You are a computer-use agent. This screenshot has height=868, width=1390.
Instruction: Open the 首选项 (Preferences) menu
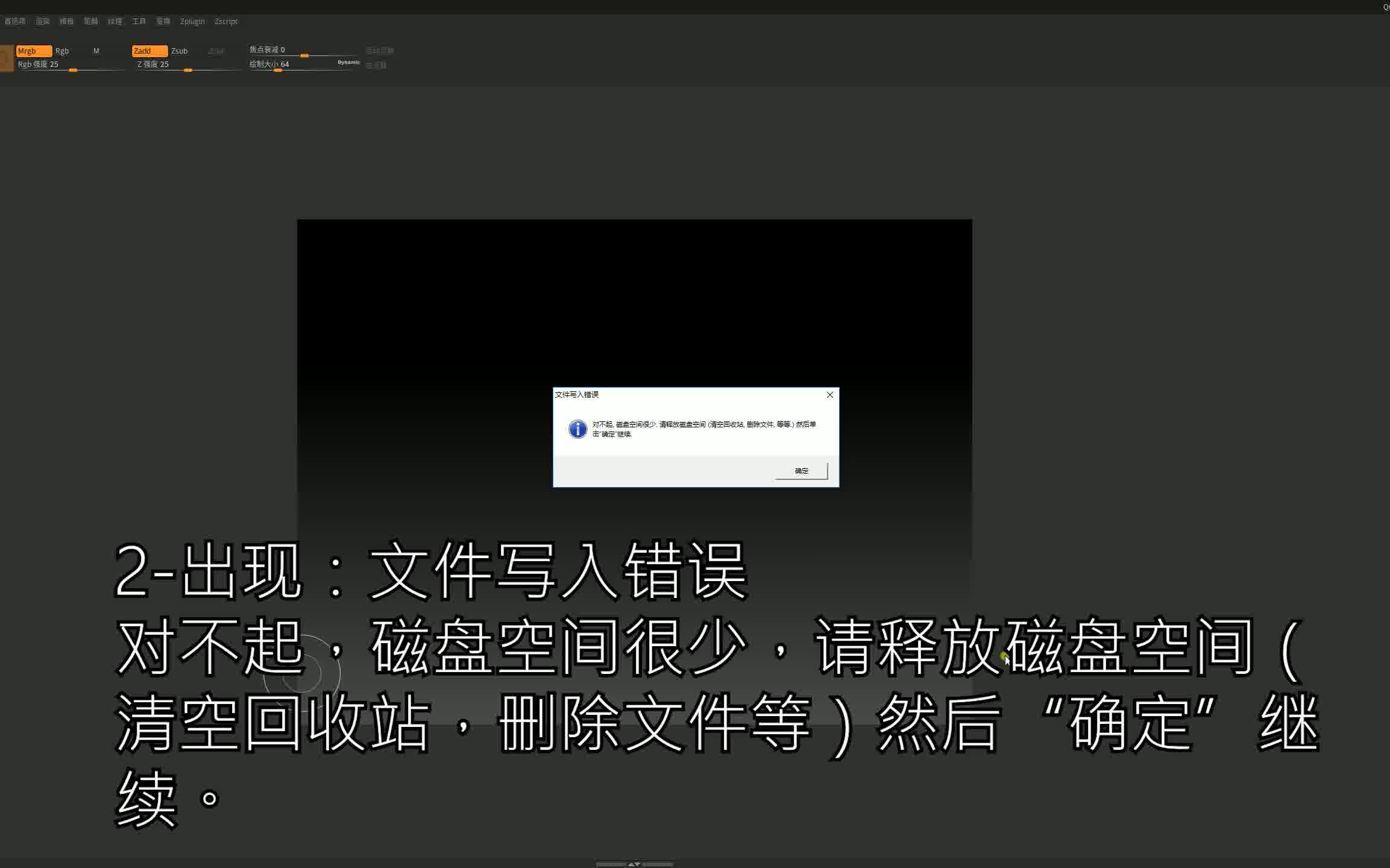pos(14,21)
